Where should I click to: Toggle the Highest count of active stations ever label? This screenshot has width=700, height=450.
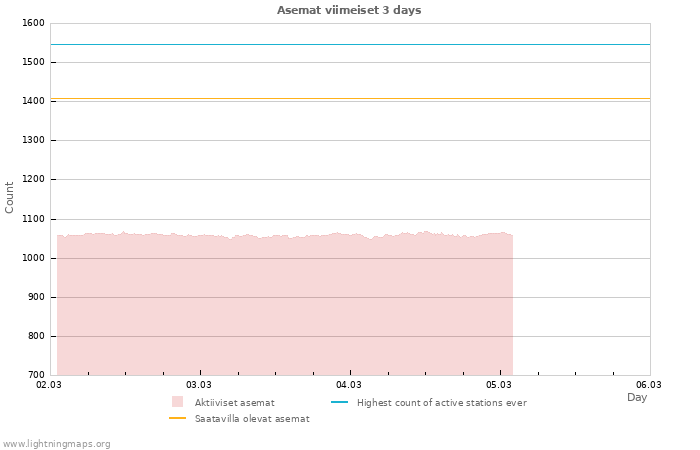coord(441,403)
